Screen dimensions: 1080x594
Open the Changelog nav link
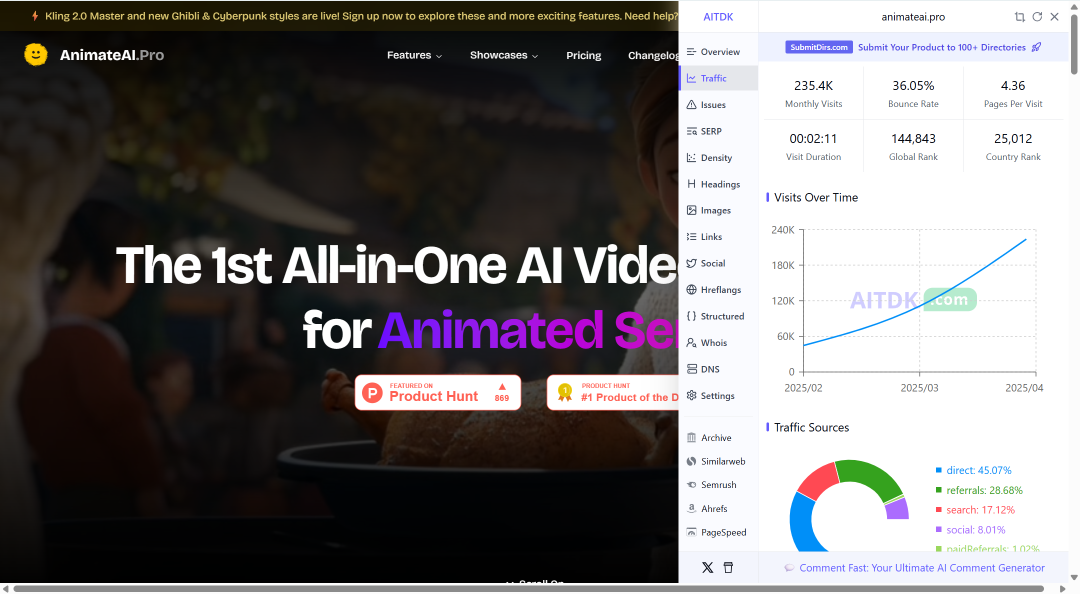pos(653,55)
